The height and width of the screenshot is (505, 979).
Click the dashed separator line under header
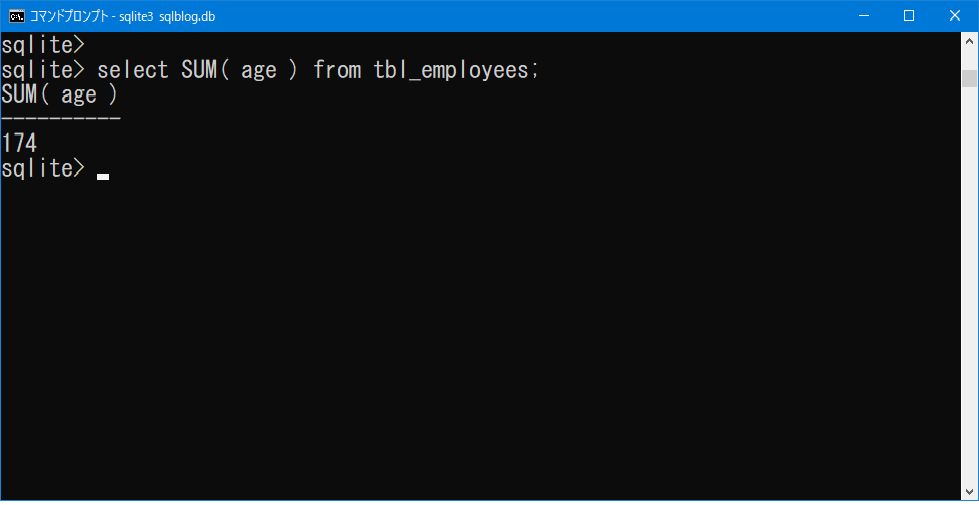(61, 119)
